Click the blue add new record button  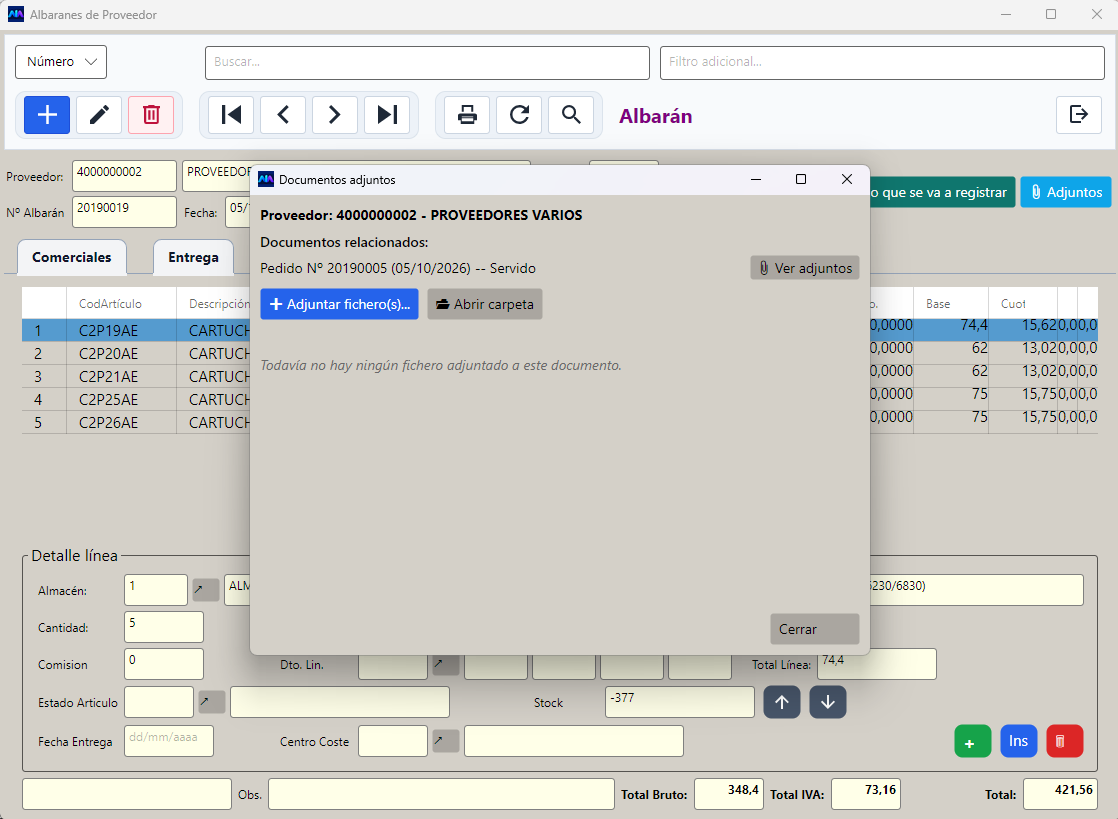tap(47, 115)
